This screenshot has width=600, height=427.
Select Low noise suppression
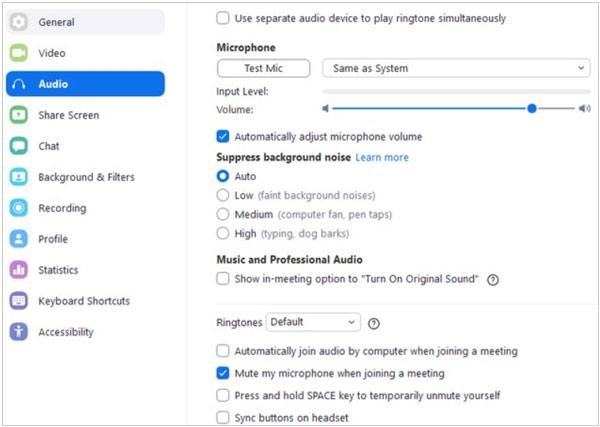(223, 195)
